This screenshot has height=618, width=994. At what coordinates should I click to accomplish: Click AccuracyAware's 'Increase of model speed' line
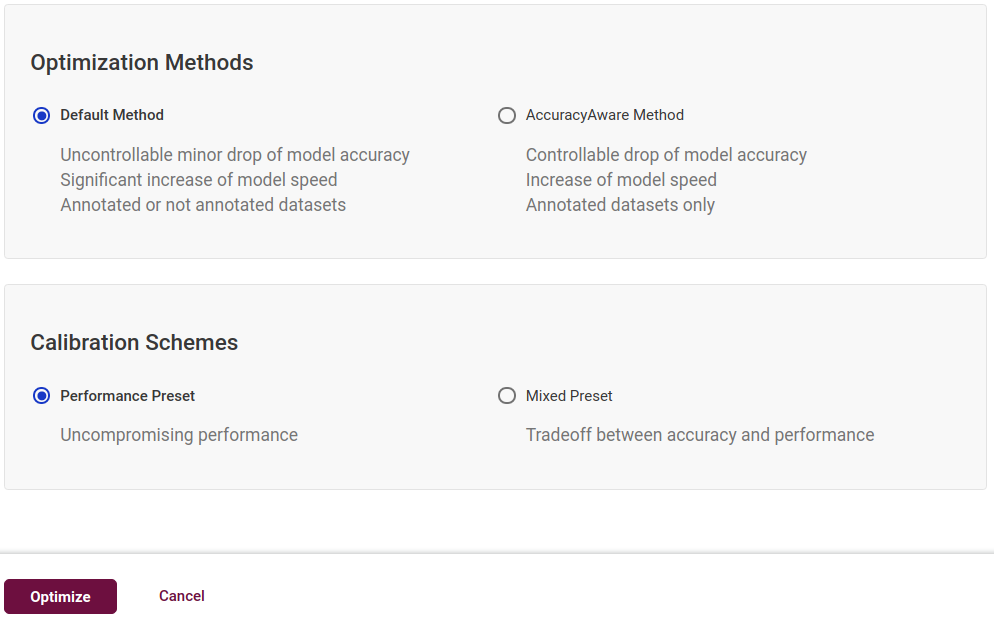tap(621, 180)
